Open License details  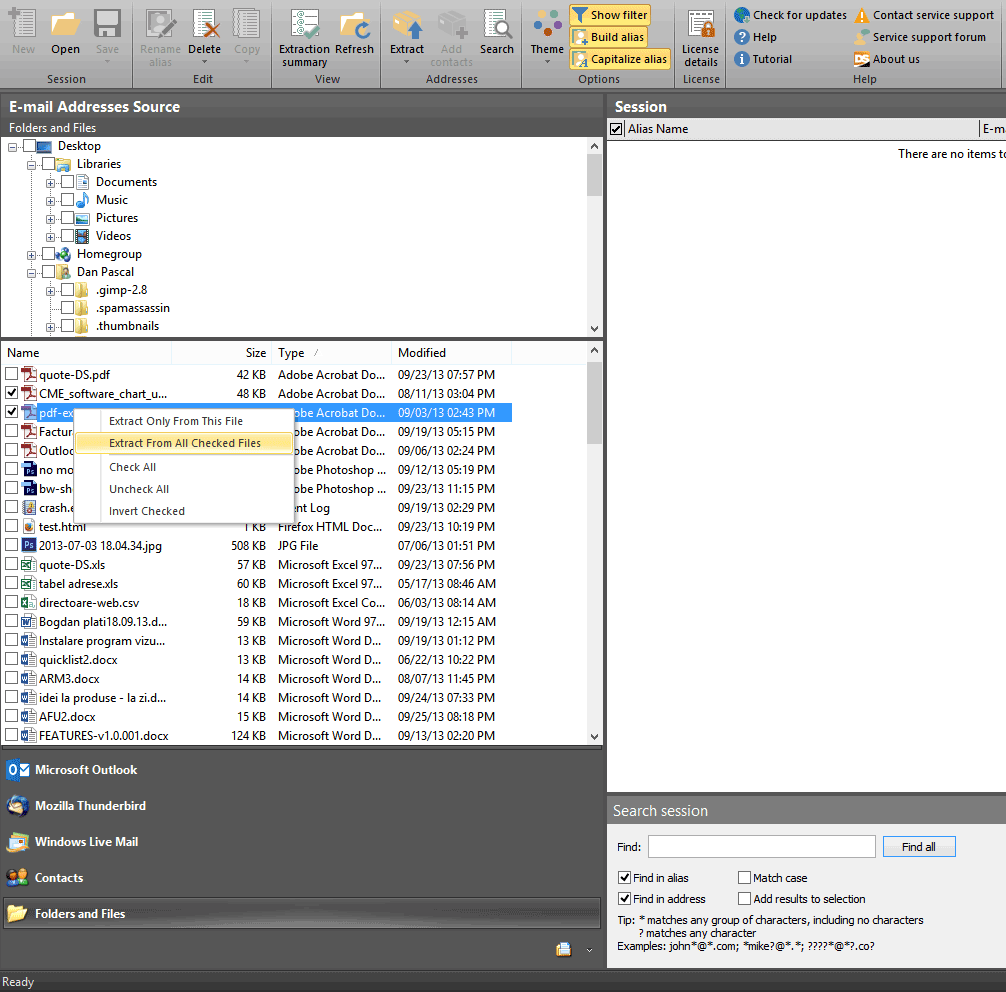point(701,38)
